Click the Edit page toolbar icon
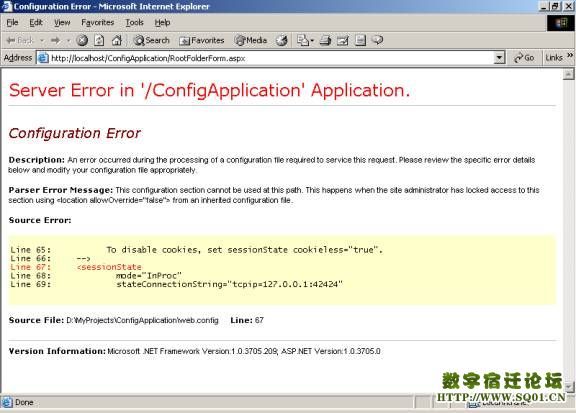The height and width of the screenshot is (413, 576). (x=343, y=40)
